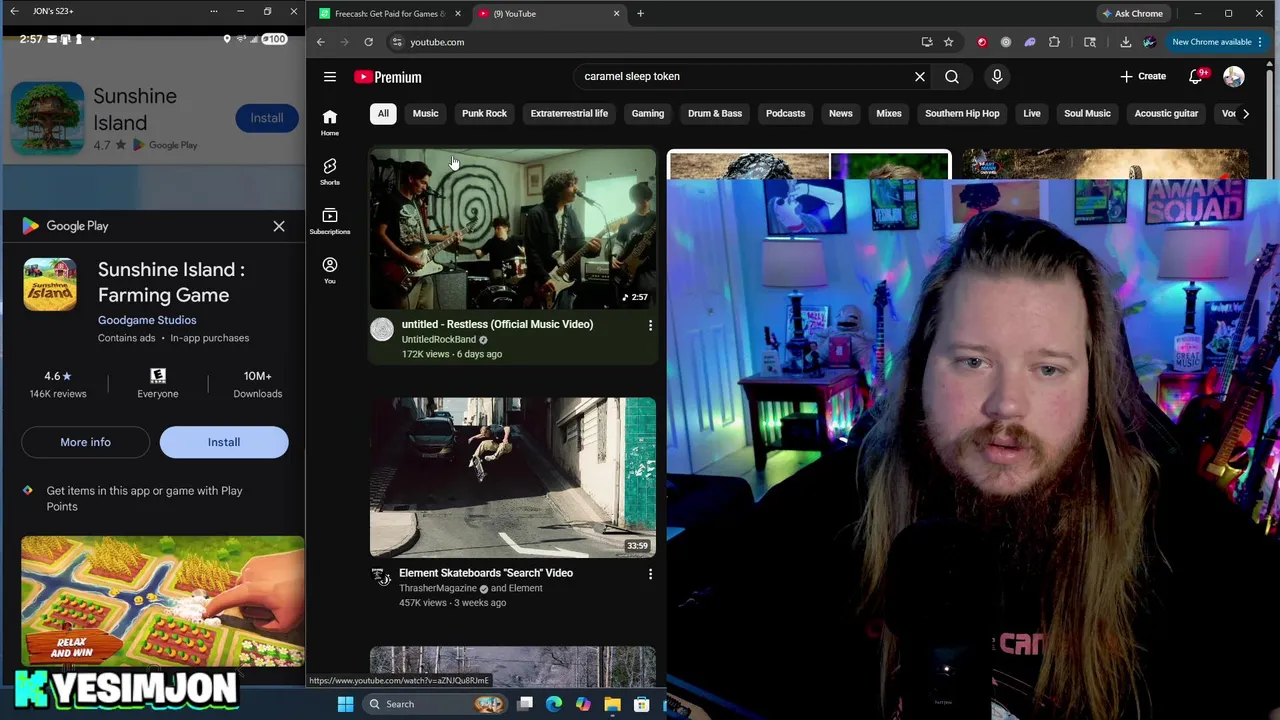Open new Chrome tab with plus

tap(640, 14)
